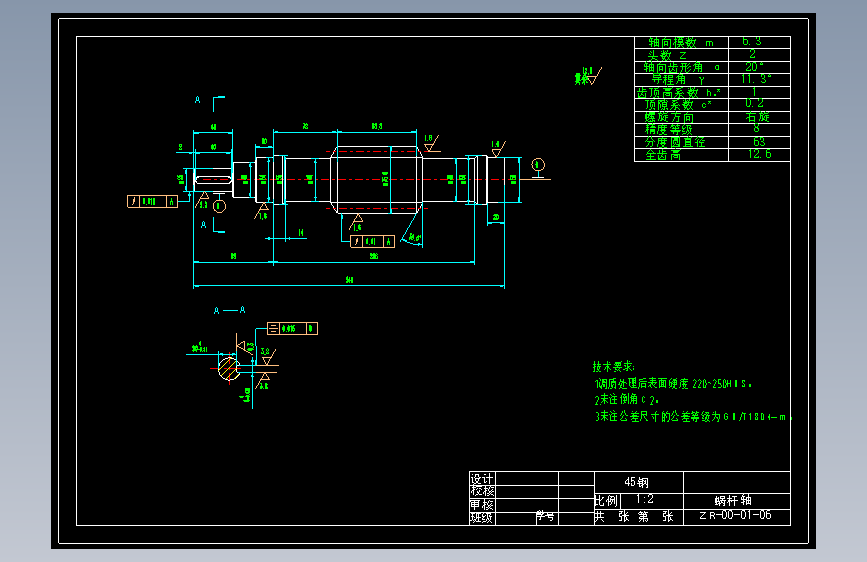Click the 齿顶高系数 label

point(678,92)
